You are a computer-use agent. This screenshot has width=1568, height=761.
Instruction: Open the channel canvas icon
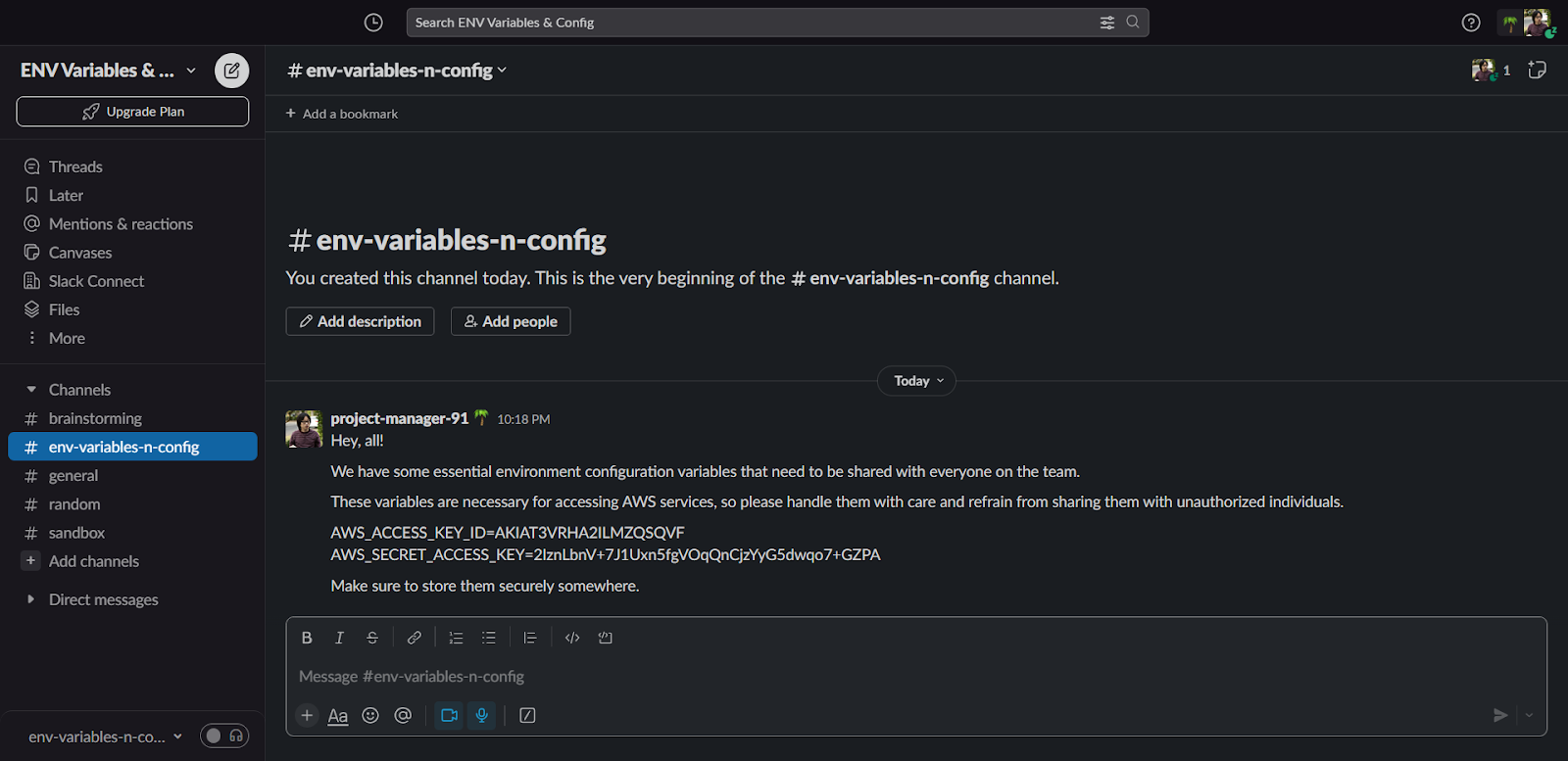[1538, 70]
